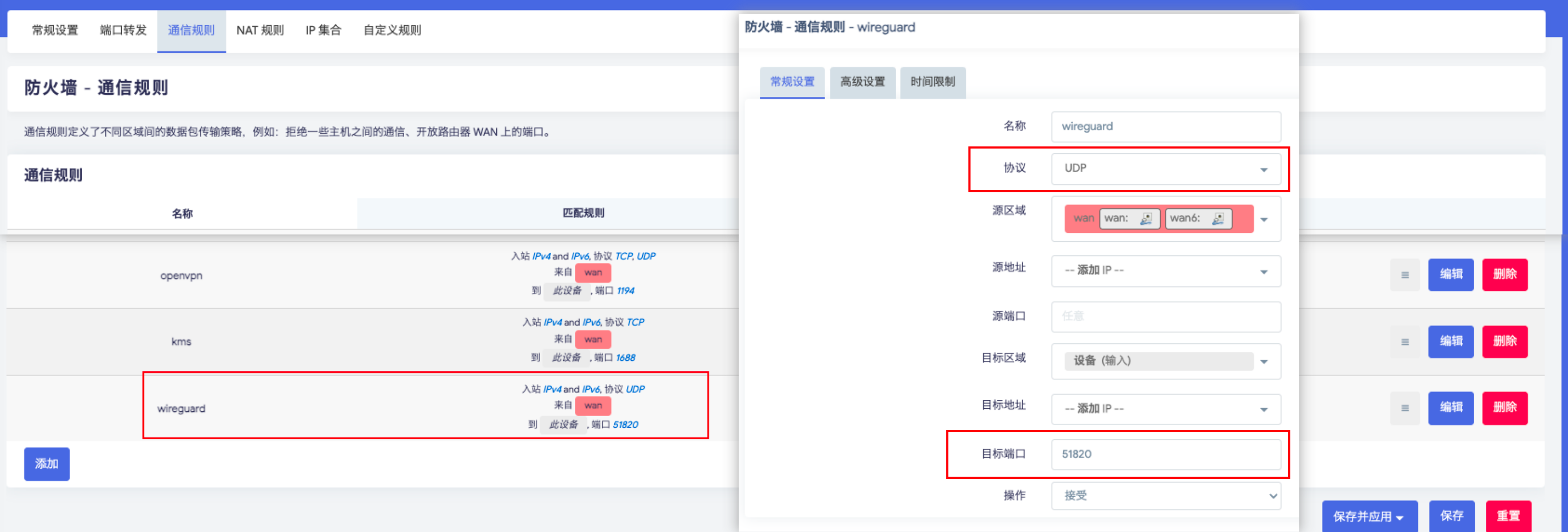Viewport: 1568px width, 532px height.
Task: Open the NAT 规则 tab
Action: 260,31
